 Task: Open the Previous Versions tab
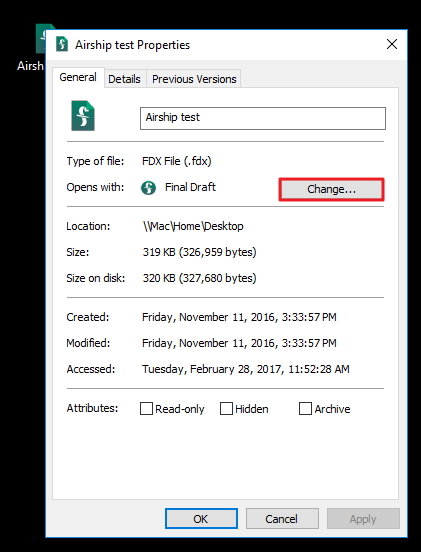pyautogui.click(x=194, y=79)
